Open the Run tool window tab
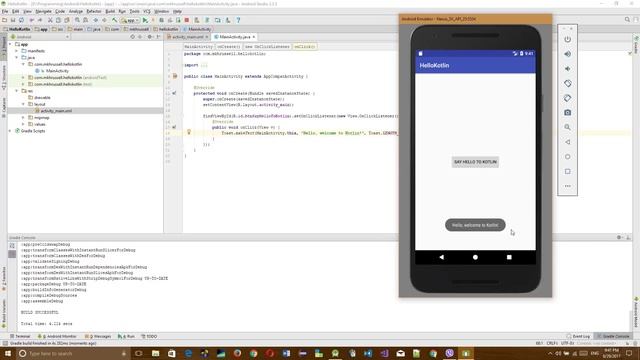The width and height of the screenshot is (640, 360). click(x=127, y=336)
